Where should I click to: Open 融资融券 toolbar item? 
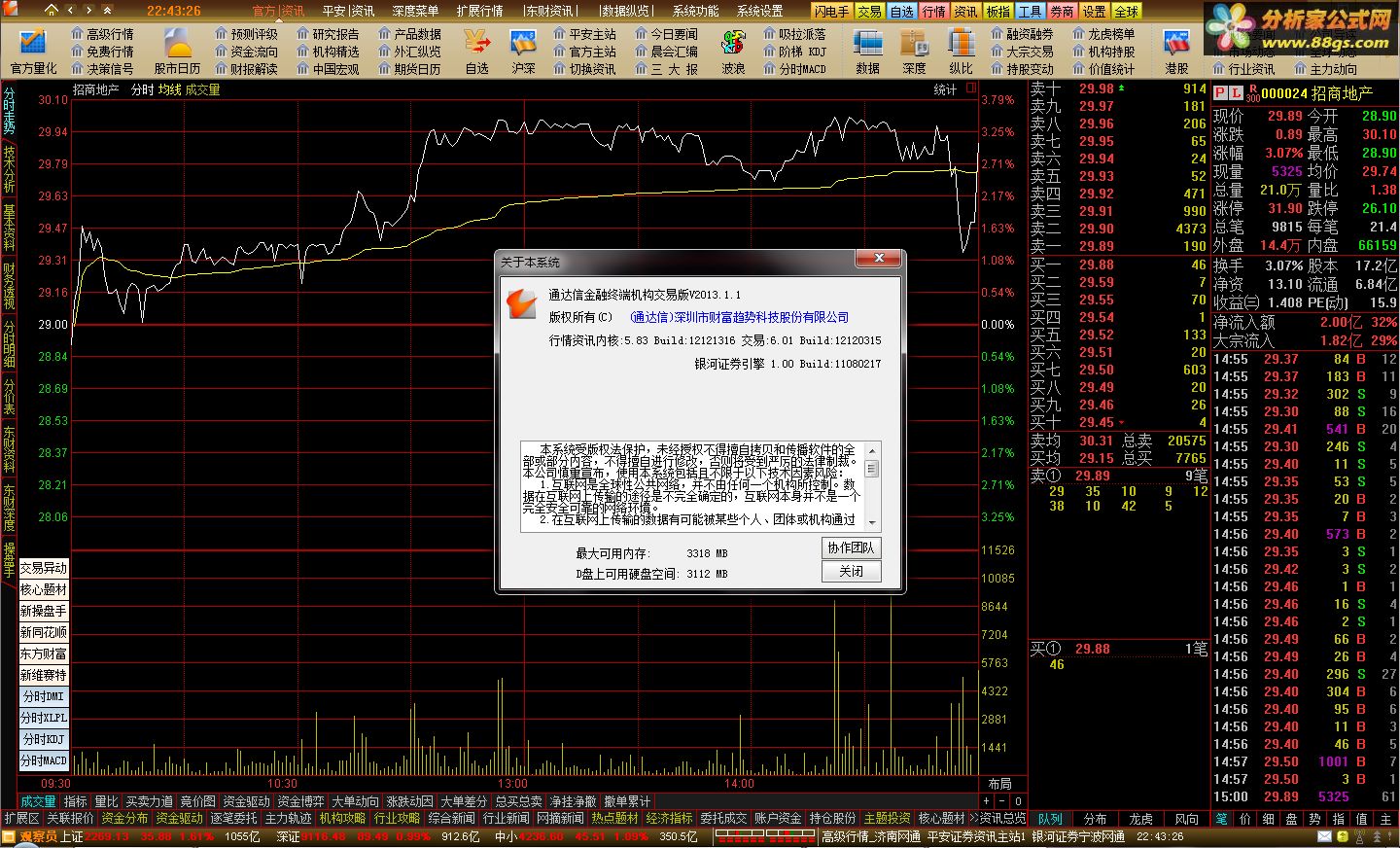coord(1023,34)
